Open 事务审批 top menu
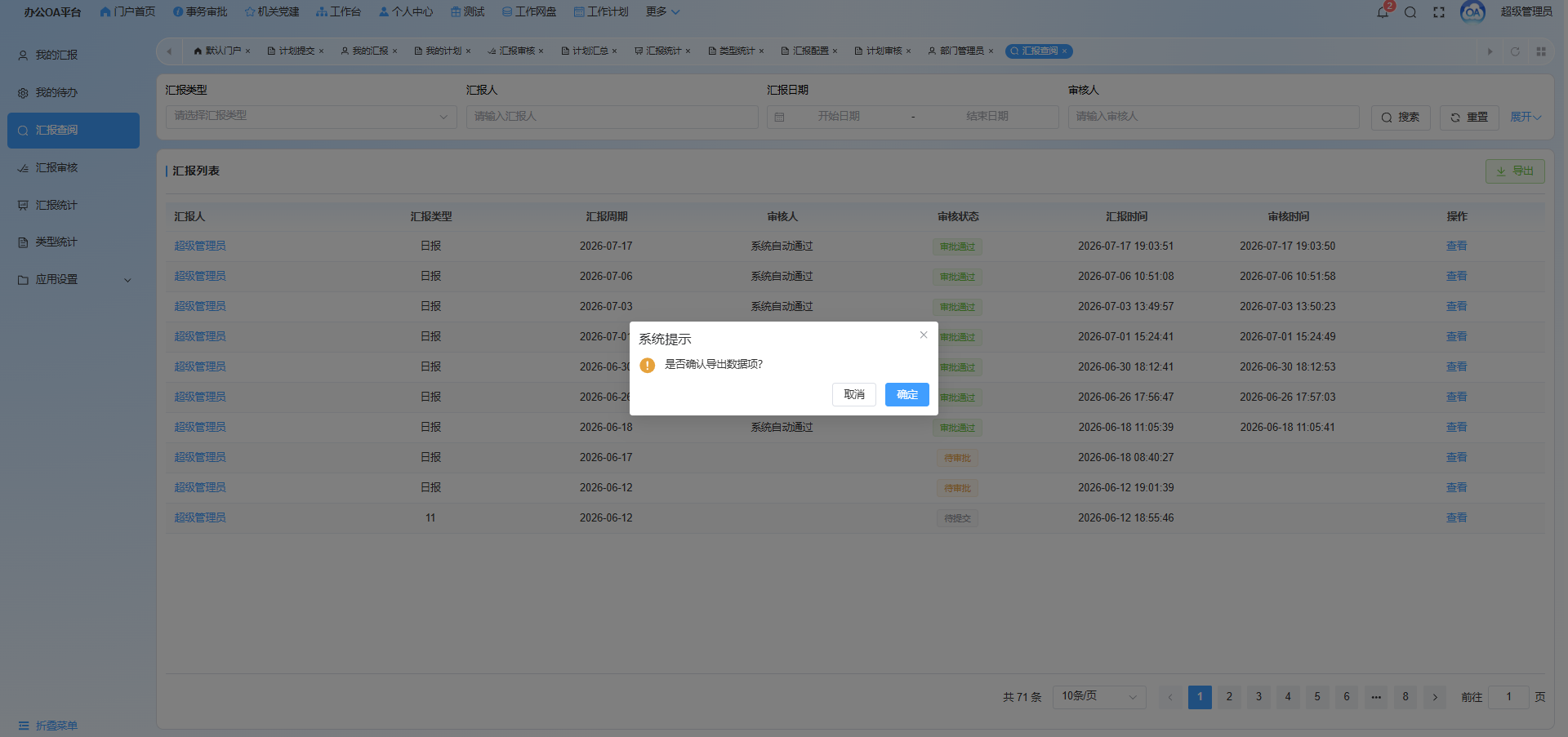 200,11
